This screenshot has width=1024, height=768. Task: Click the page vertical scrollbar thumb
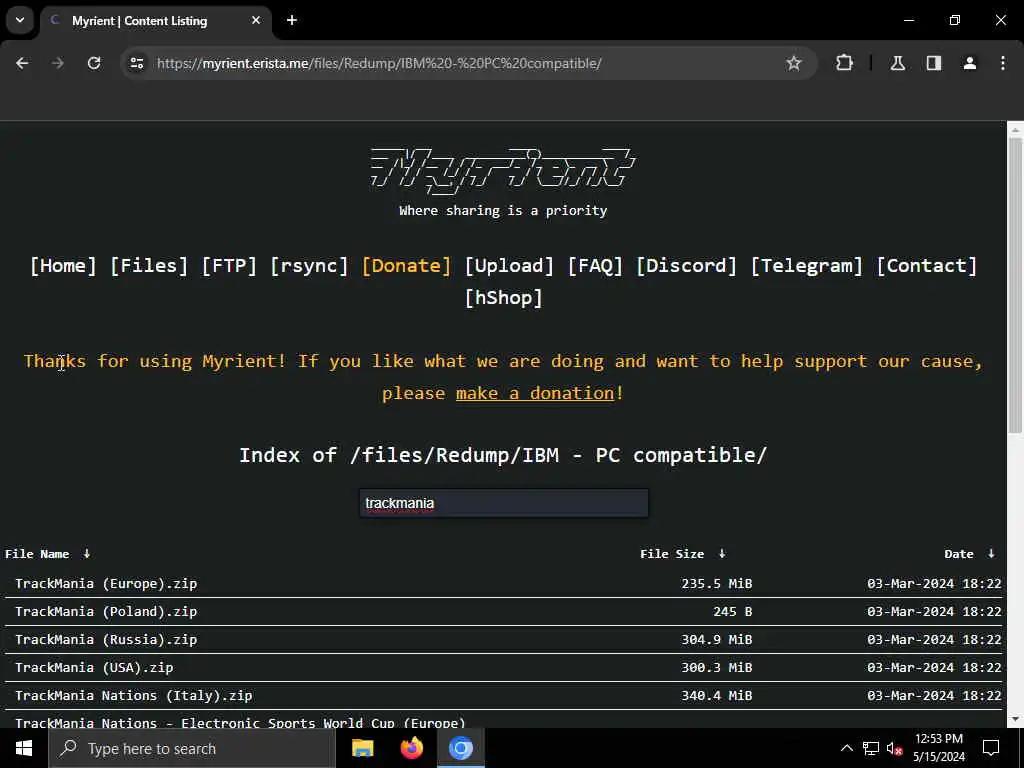coord(1015,285)
